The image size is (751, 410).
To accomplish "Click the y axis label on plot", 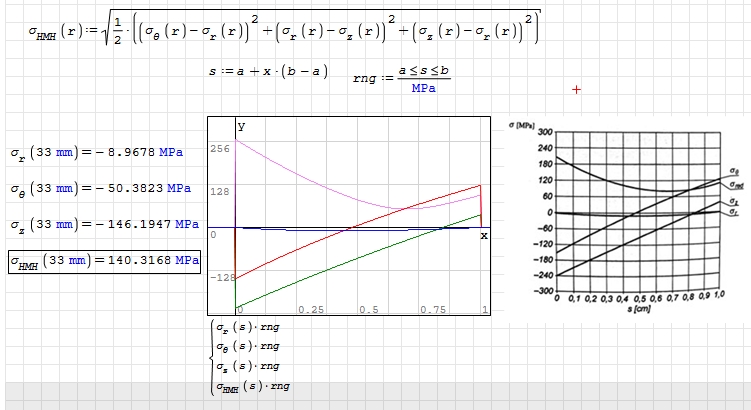I will tap(241, 127).
